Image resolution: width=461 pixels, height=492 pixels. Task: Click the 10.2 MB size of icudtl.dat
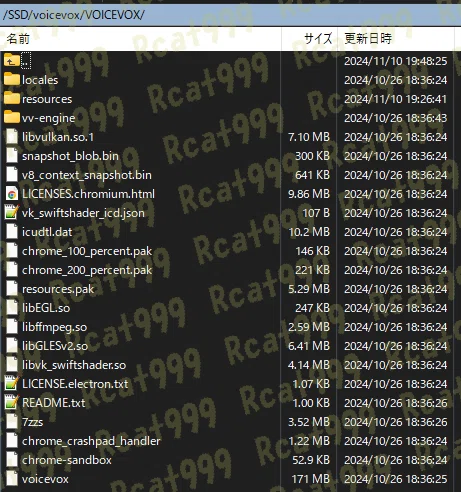click(x=309, y=232)
